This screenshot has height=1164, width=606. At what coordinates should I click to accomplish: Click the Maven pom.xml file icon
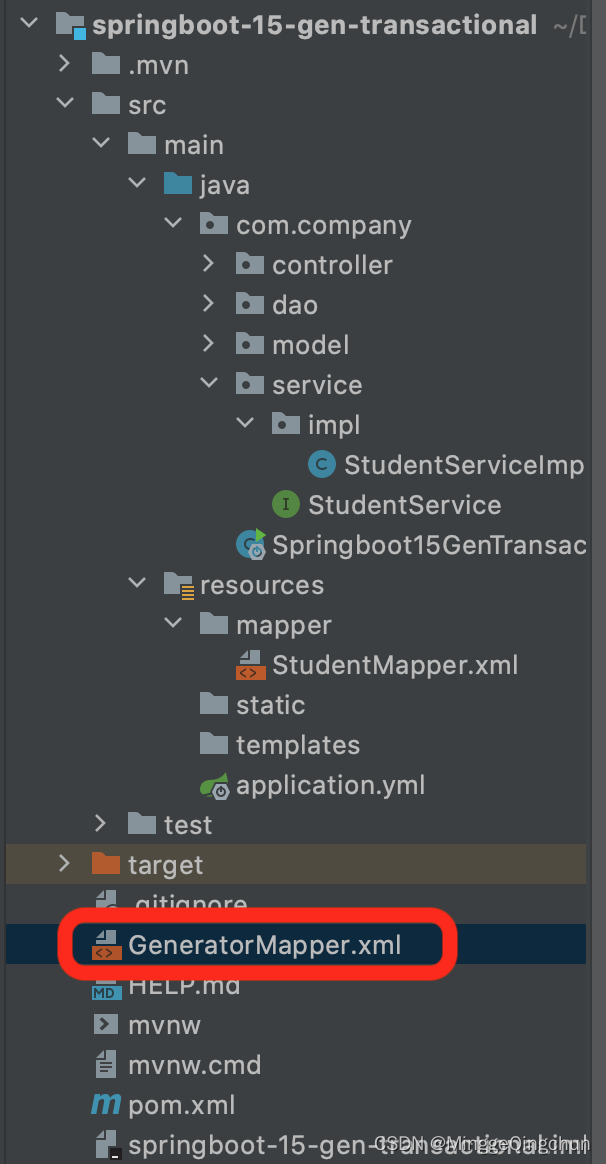tap(107, 1104)
